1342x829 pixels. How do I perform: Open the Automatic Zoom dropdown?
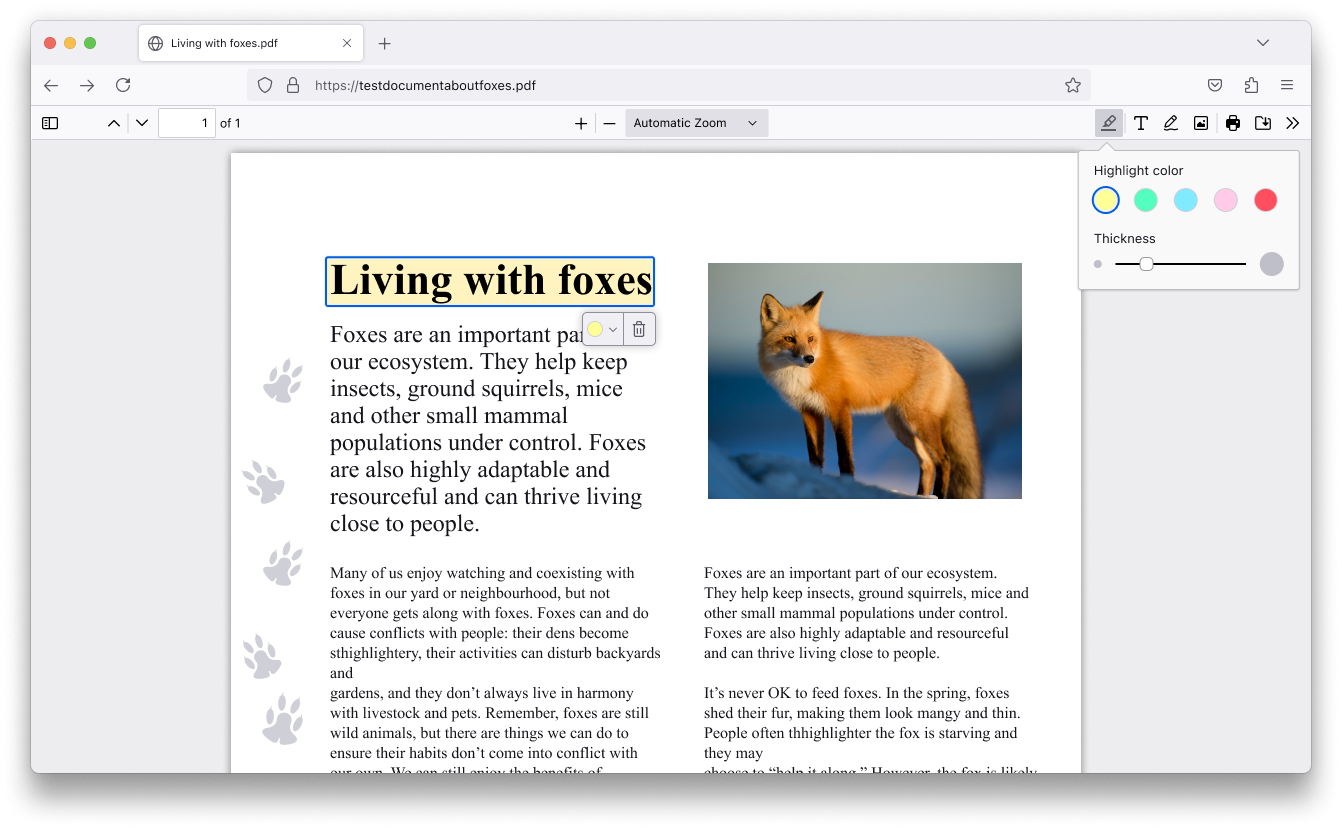click(696, 122)
